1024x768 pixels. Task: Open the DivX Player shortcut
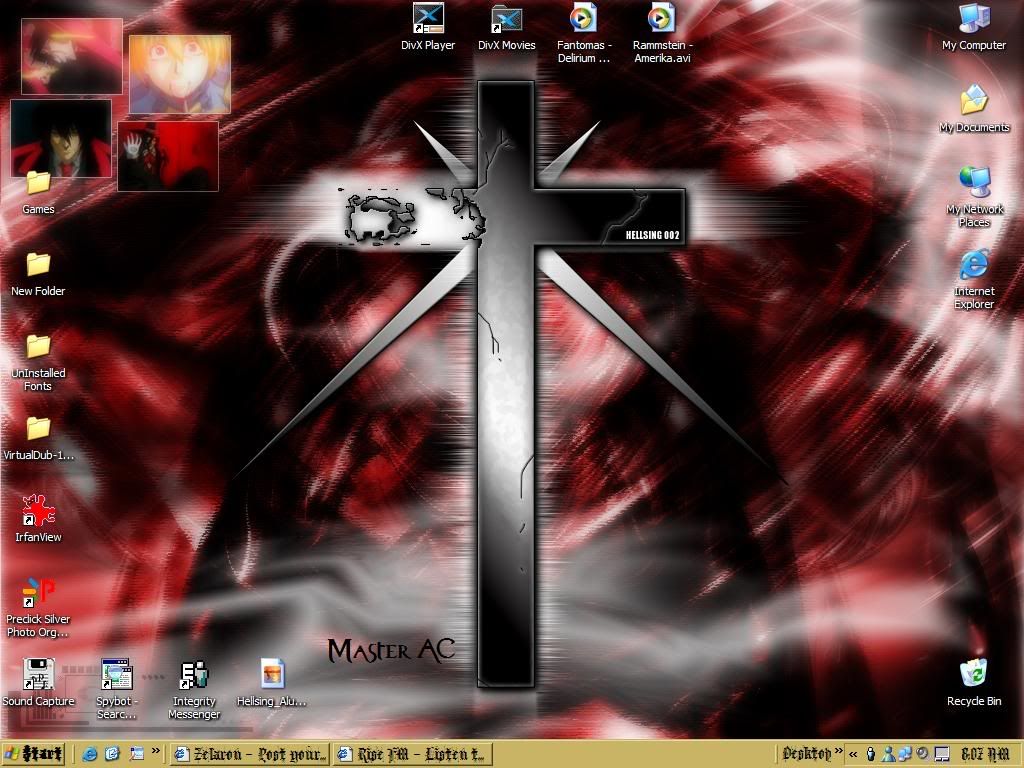[428, 27]
